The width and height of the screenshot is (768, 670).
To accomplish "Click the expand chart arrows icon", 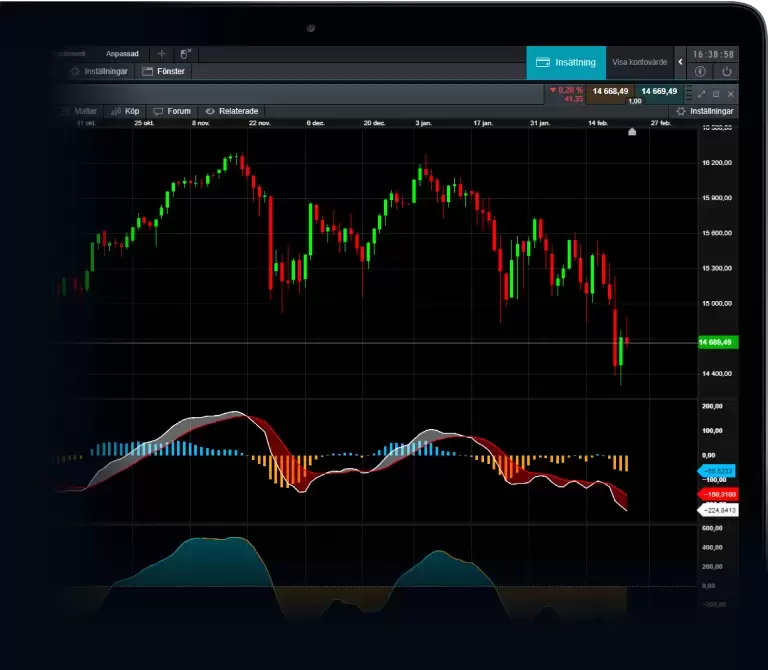I will pyautogui.click(x=701, y=94).
